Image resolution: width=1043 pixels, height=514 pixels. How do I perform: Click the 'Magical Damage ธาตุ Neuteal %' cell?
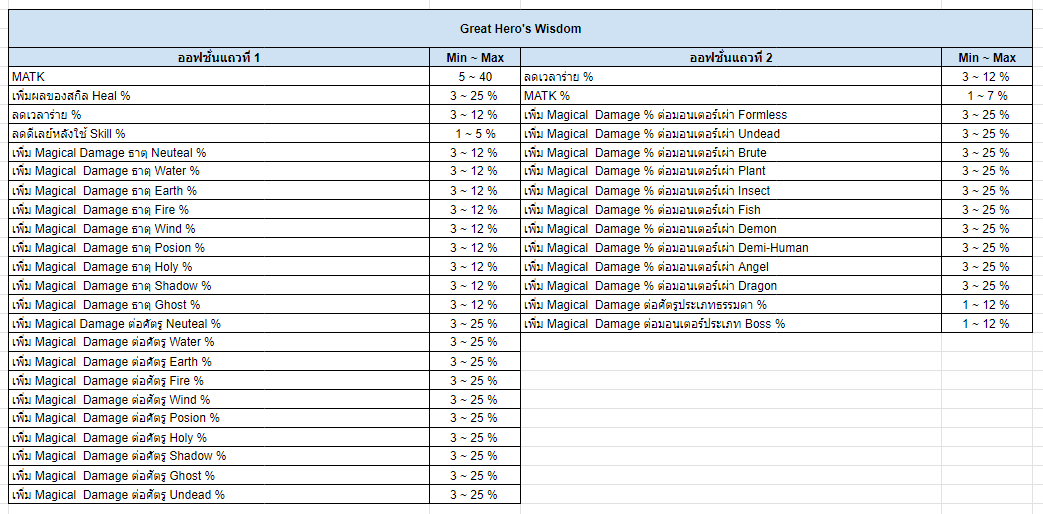click(219, 152)
